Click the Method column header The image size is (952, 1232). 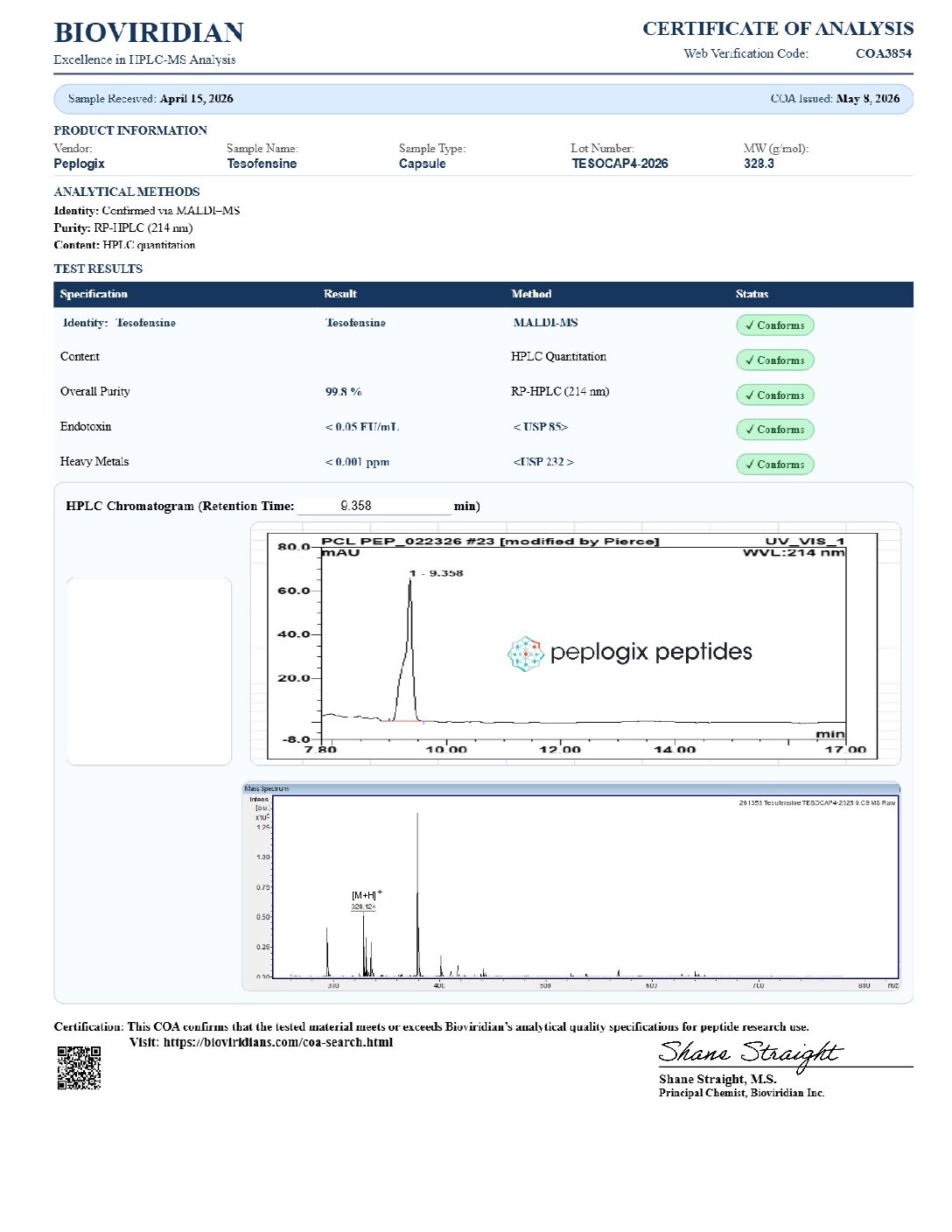point(531,294)
